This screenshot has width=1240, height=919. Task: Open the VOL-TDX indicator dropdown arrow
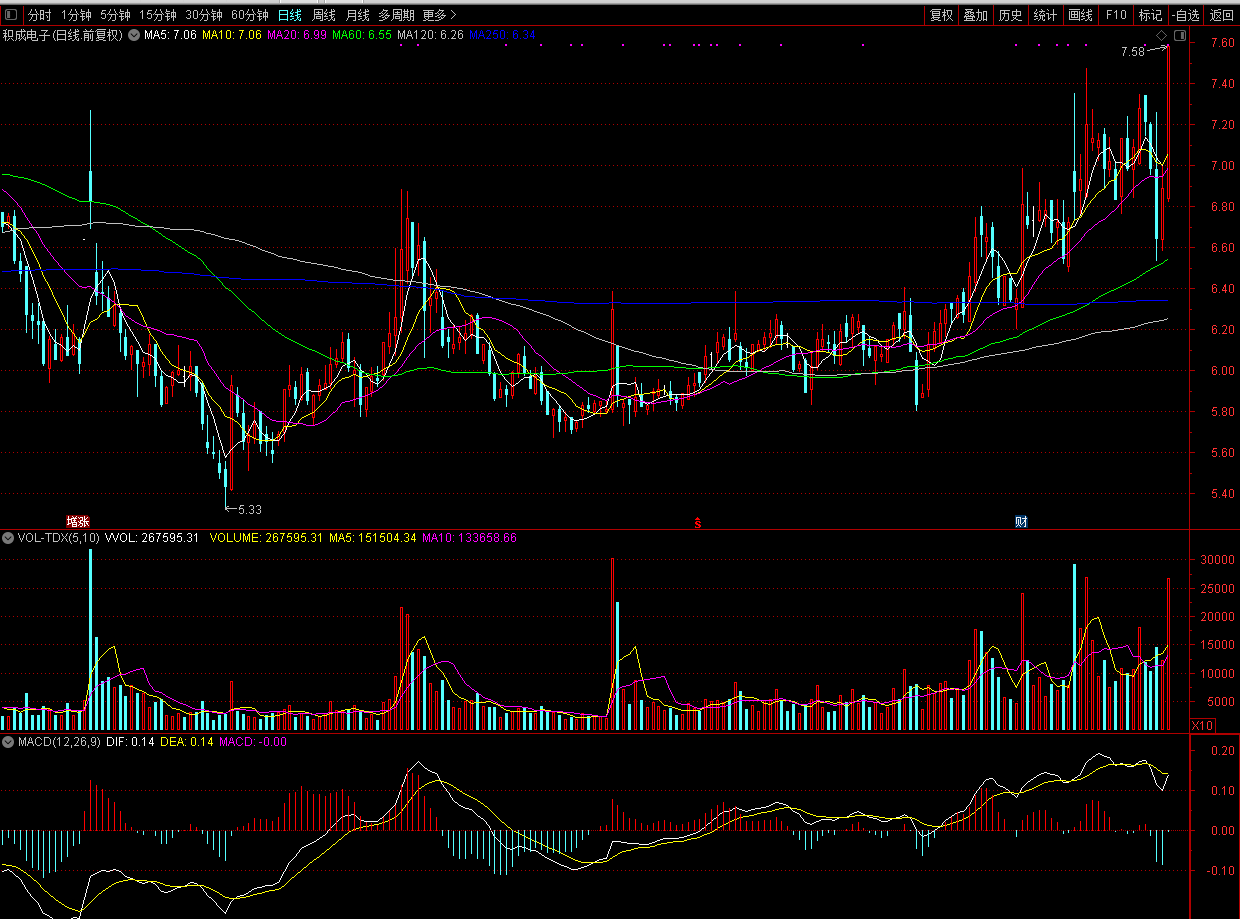coord(8,538)
